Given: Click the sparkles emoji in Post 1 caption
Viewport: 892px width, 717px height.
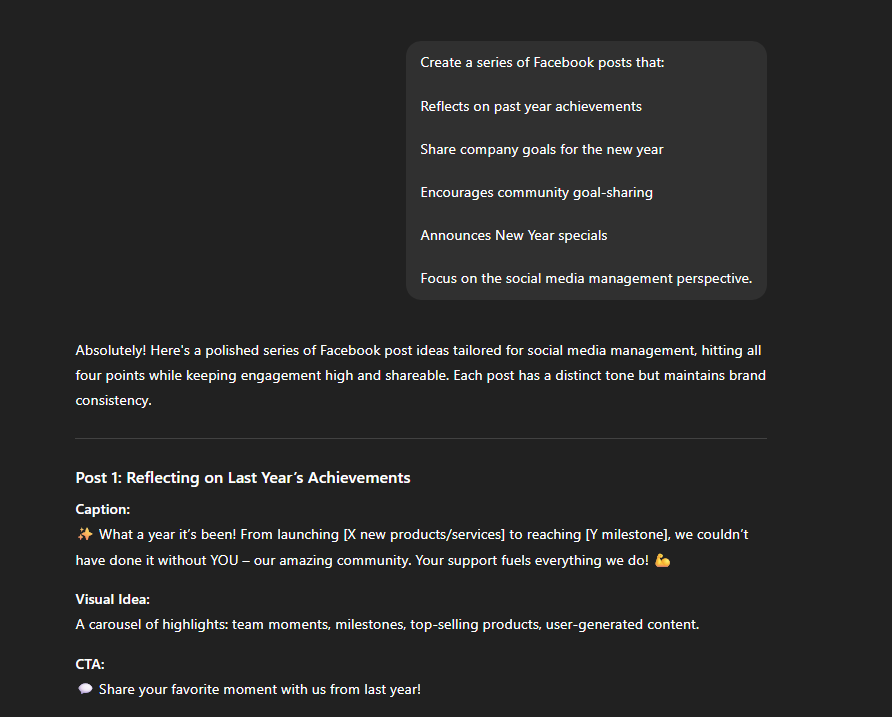Looking at the screenshot, I should point(85,535).
